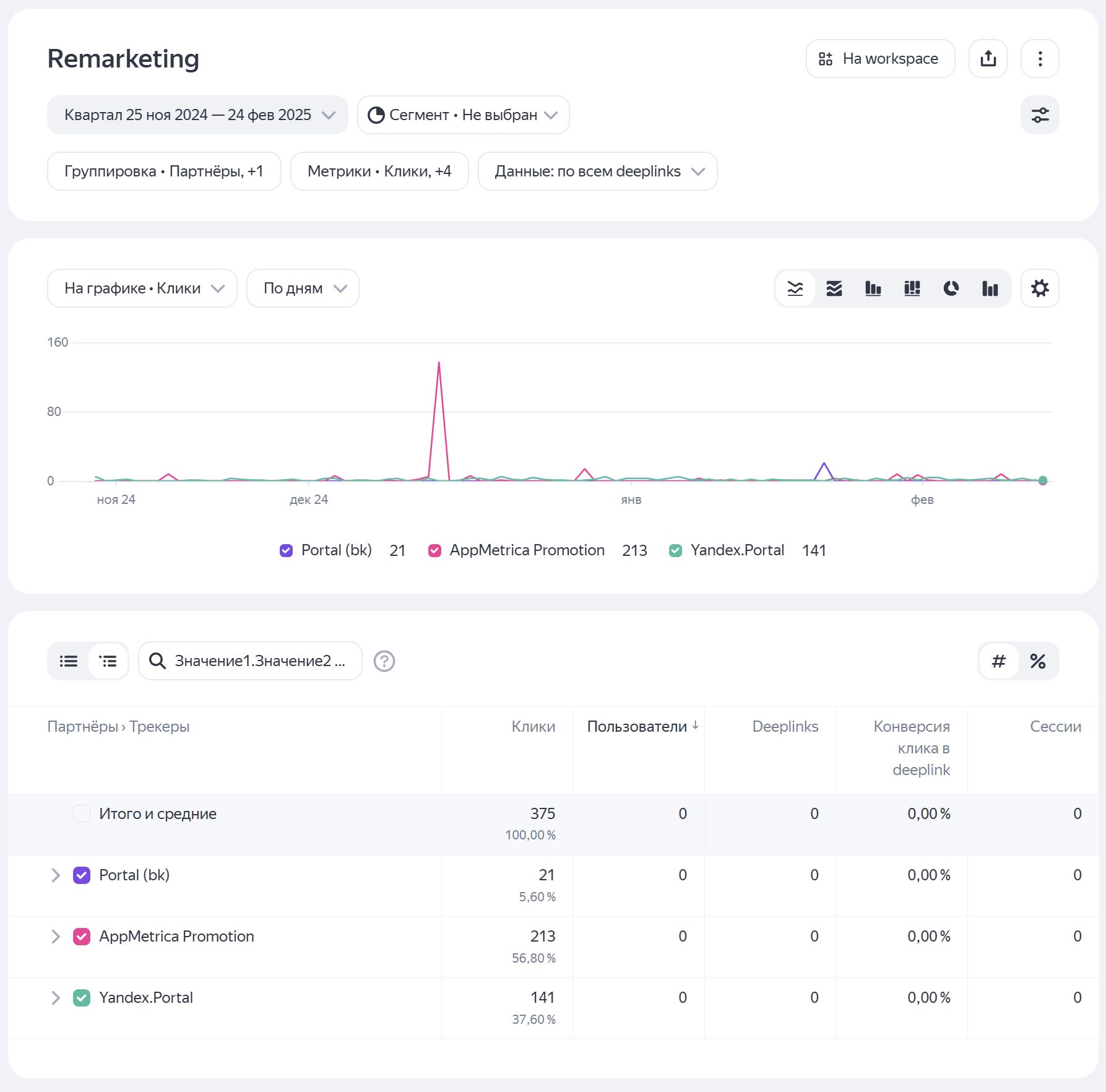
Task: Uncheck AppMetrica Promotion row checkbox
Action: coord(82,937)
